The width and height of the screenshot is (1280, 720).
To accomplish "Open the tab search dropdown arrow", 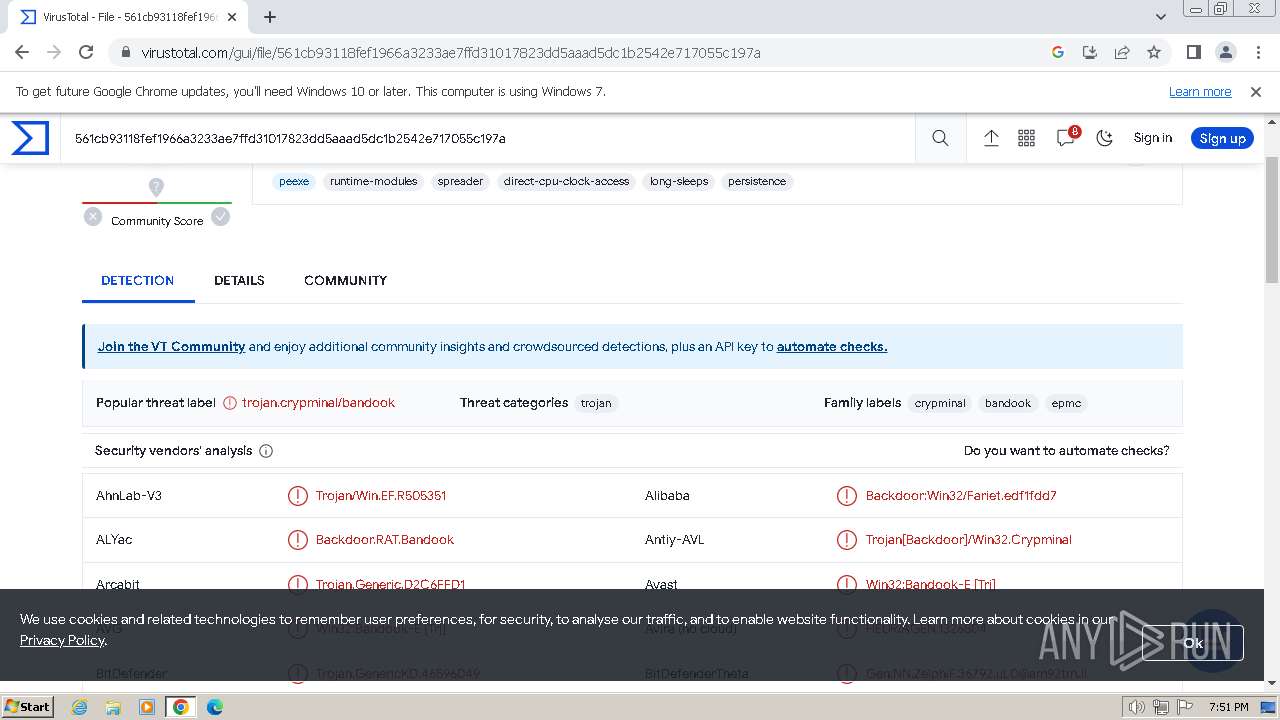I will tap(1161, 17).
